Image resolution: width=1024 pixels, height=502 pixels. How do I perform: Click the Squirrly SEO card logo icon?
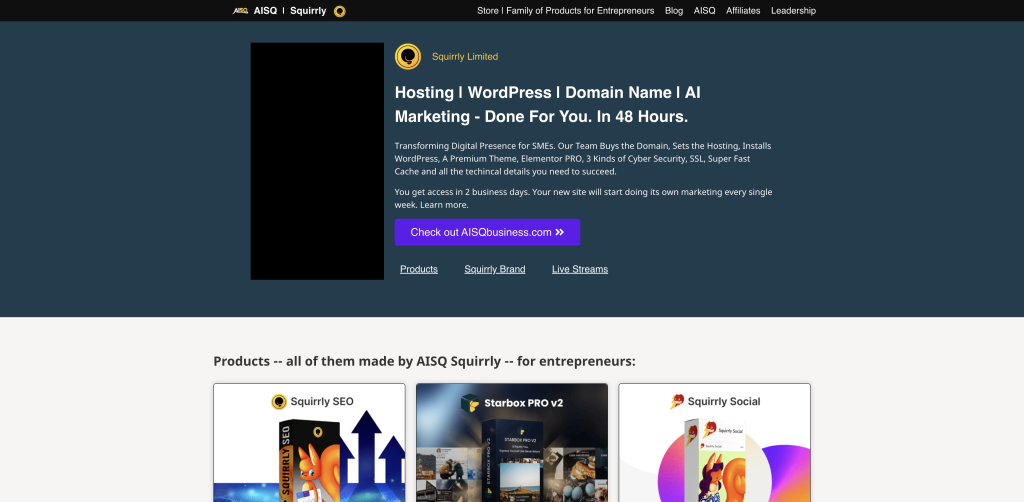(x=279, y=401)
